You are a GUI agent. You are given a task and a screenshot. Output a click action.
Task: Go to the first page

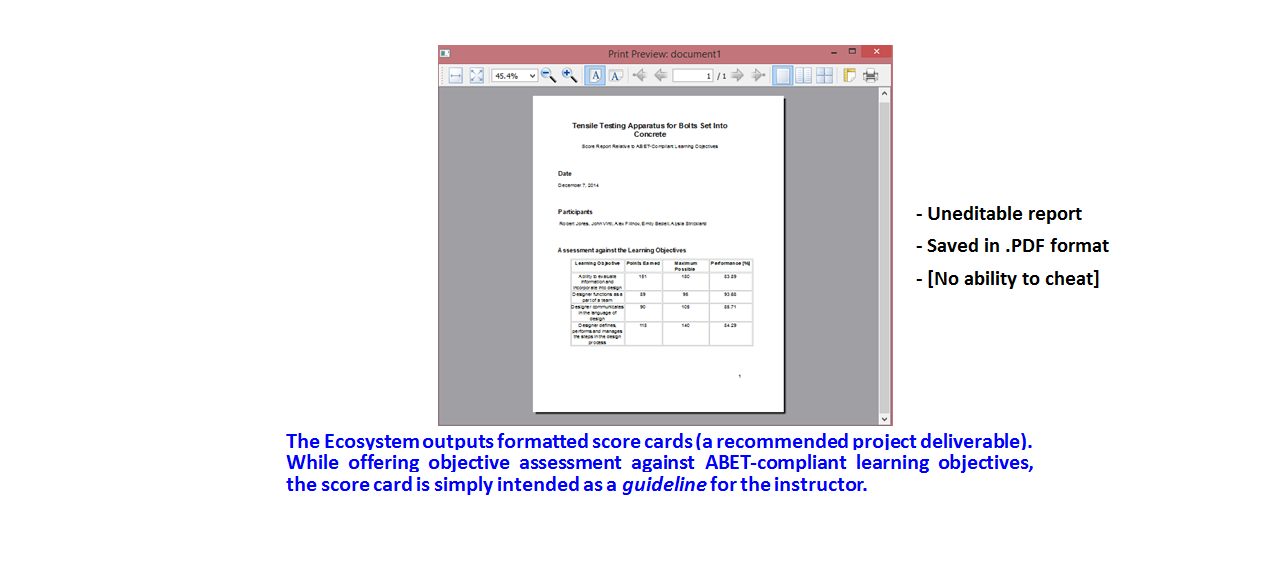[640, 76]
